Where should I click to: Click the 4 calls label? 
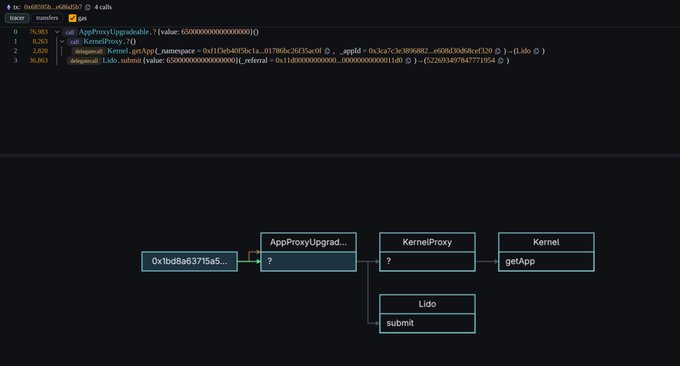tap(103, 7)
